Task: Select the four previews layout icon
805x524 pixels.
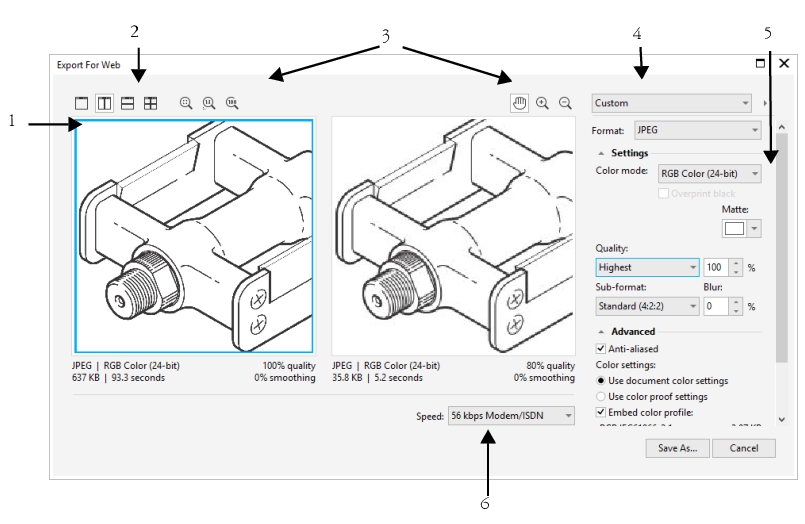Action: pyautogui.click(x=150, y=103)
